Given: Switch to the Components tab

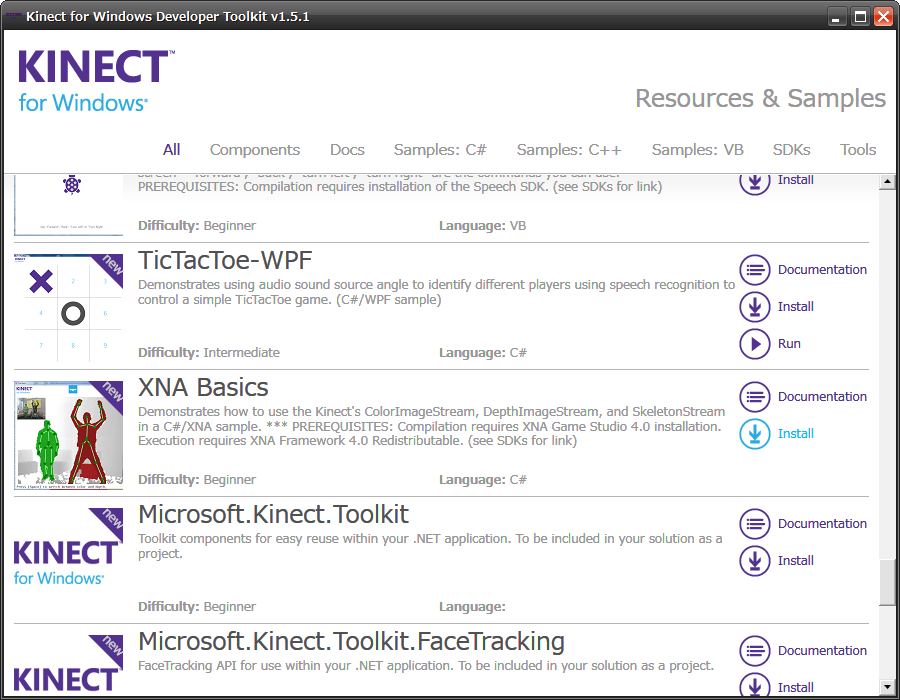Looking at the screenshot, I should (x=255, y=150).
